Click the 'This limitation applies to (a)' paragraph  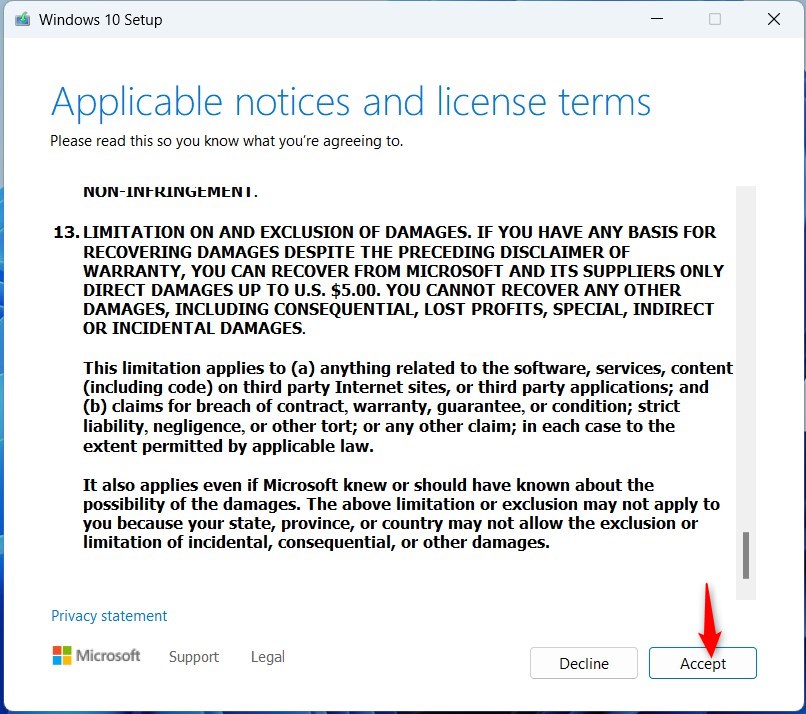tap(408, 407)
